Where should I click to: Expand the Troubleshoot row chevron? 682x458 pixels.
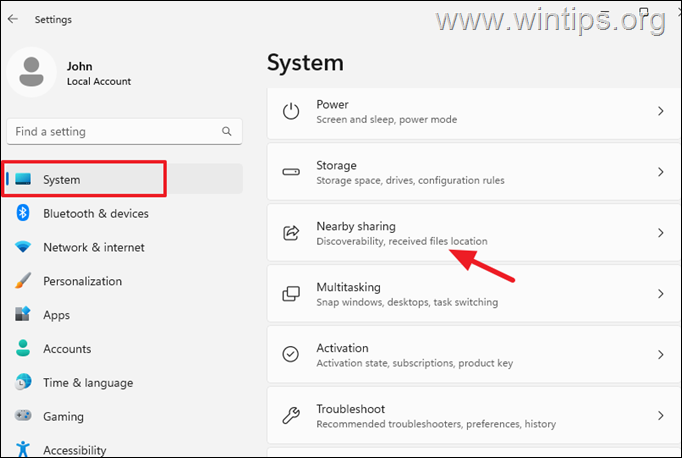pos(661,415)
